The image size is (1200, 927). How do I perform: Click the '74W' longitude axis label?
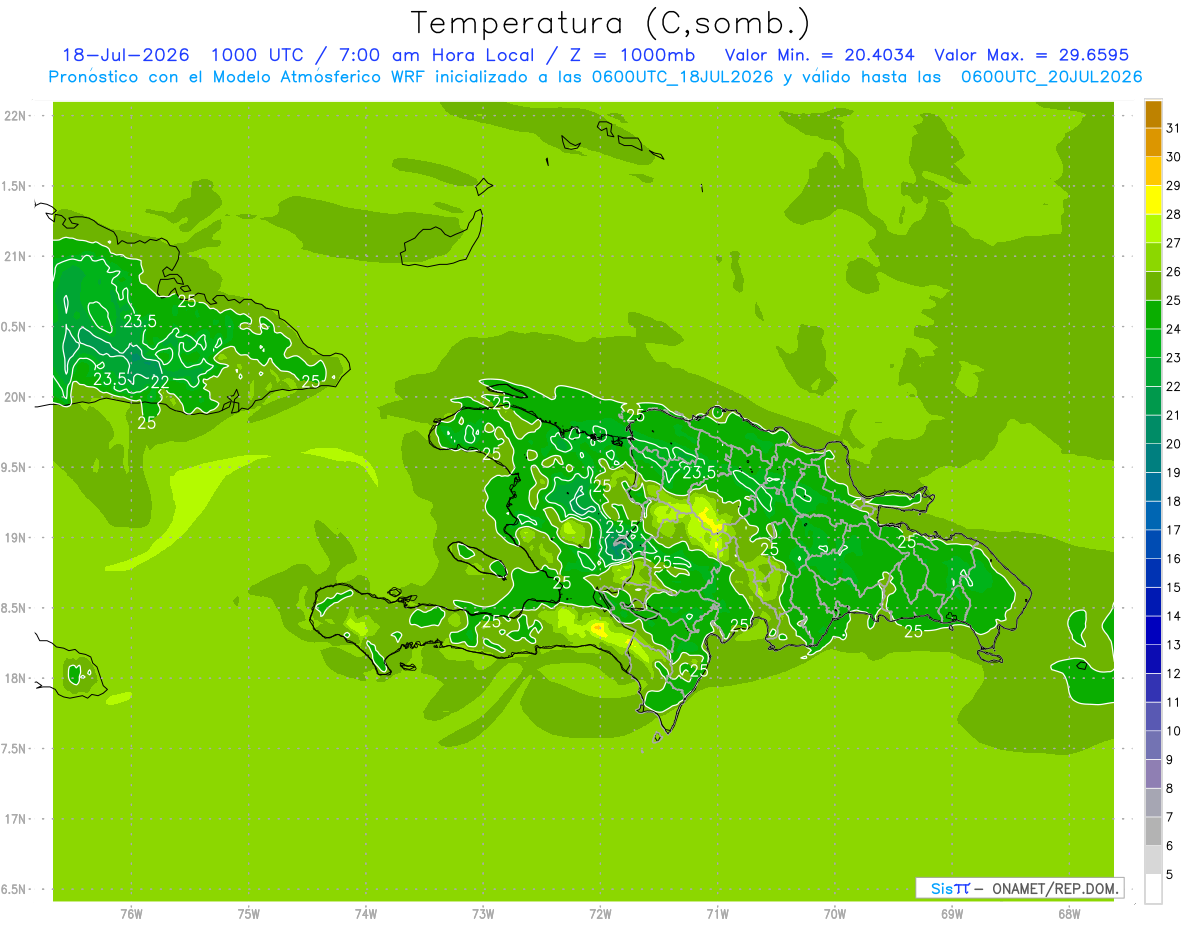(x=366, y=914)
